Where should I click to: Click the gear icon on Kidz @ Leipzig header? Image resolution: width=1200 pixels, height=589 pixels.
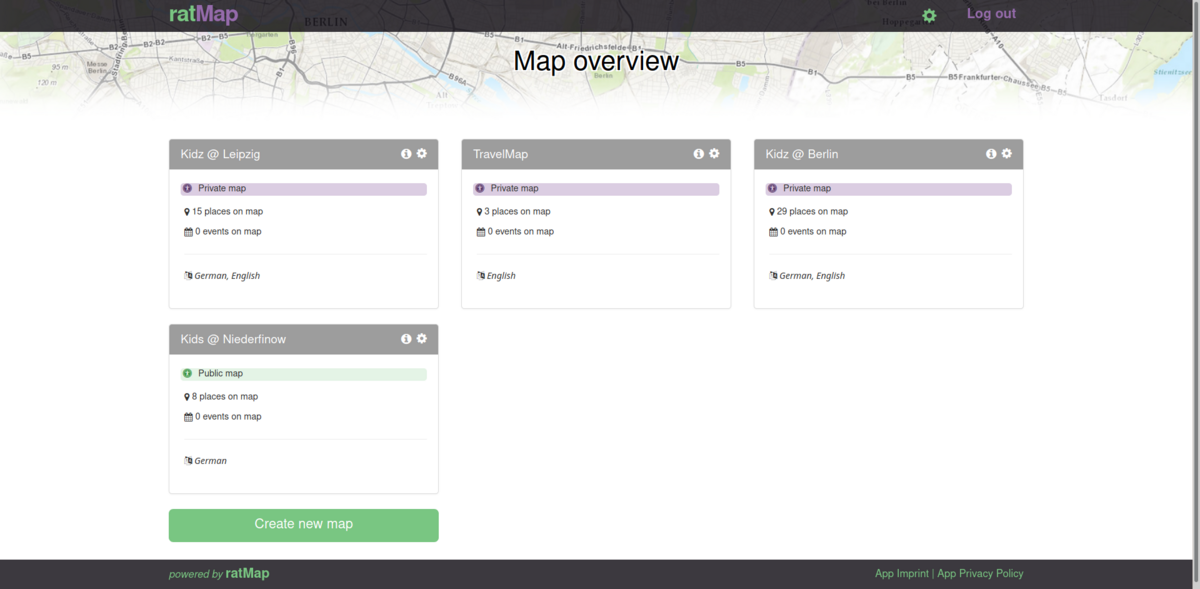420,153
